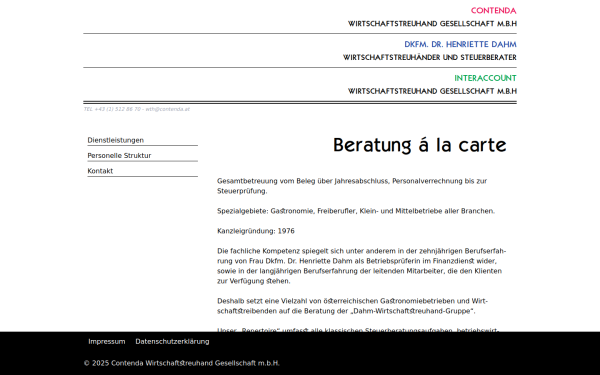Open the Personelle Struktur page
The width and height of the screenshot is (600, 375).
[119, 155]
